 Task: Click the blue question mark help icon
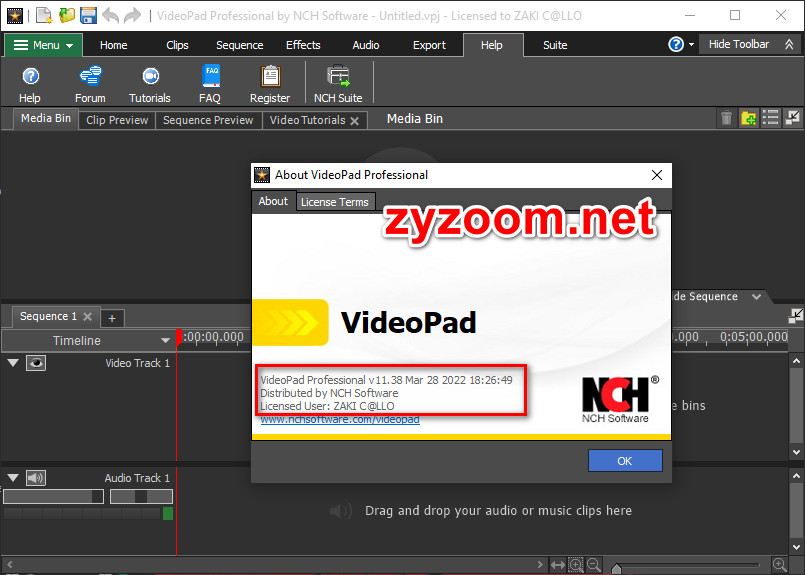point(676,45)
